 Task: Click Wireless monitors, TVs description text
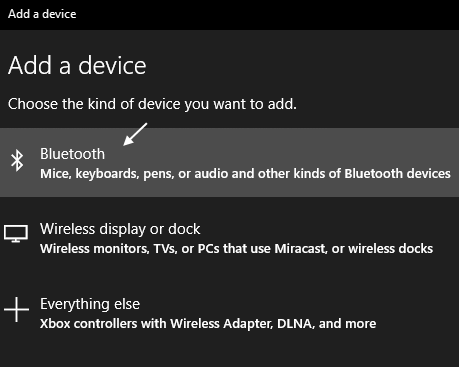(x=236, y=249)
